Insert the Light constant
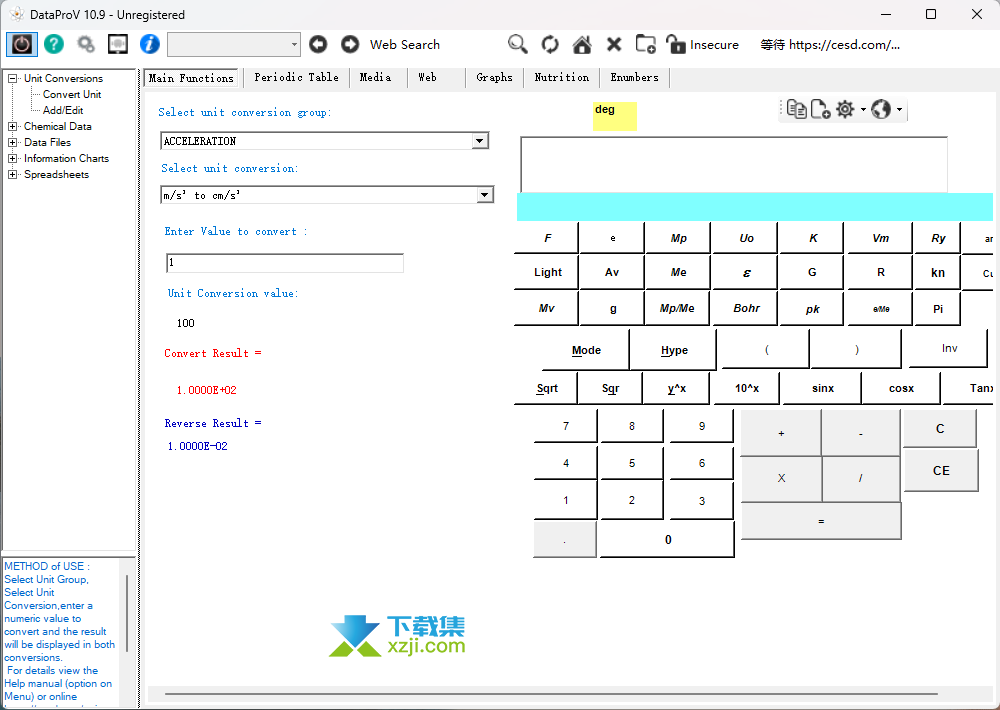Viewport: 1000px width, 710px height. (x=548, y=272)
